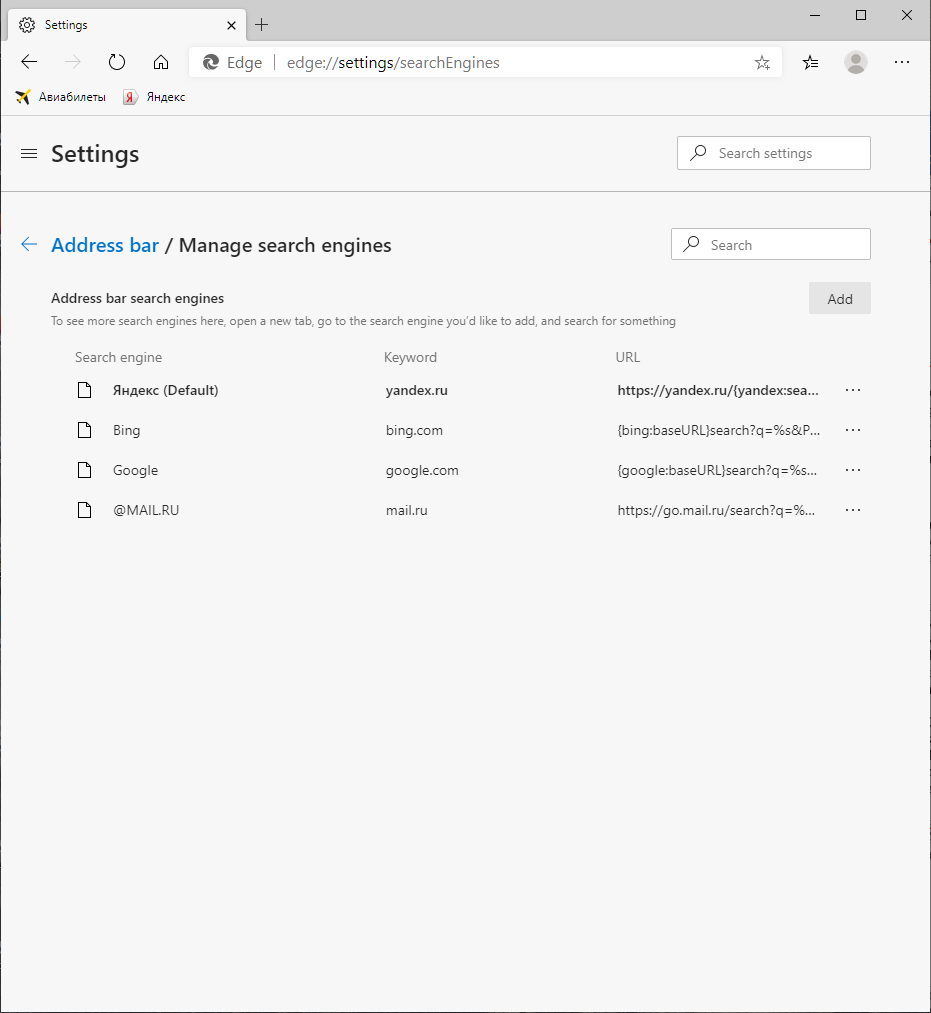
Task: Open more actions for Яндекс engine
Action: (x=853, y=390)
